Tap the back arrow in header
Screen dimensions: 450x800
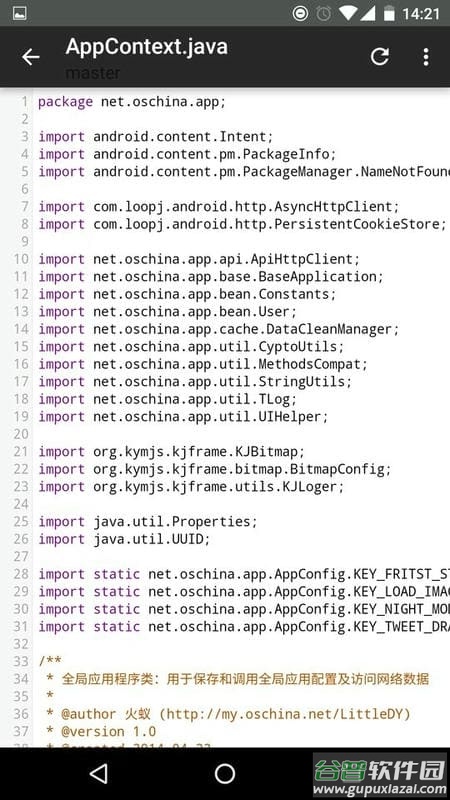pos(31,57)
